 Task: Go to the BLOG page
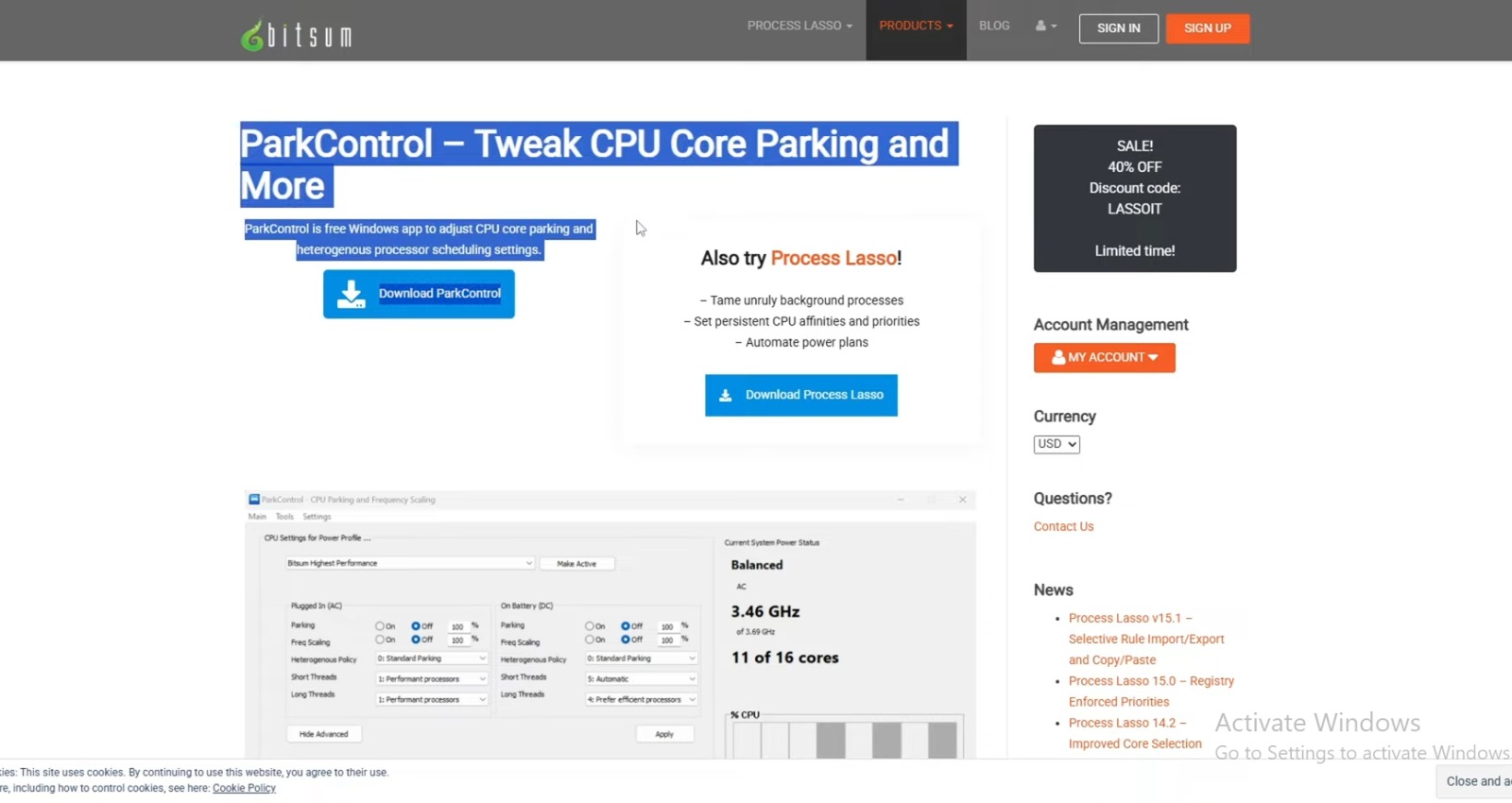pyautogui.click(x=994, y=26)
